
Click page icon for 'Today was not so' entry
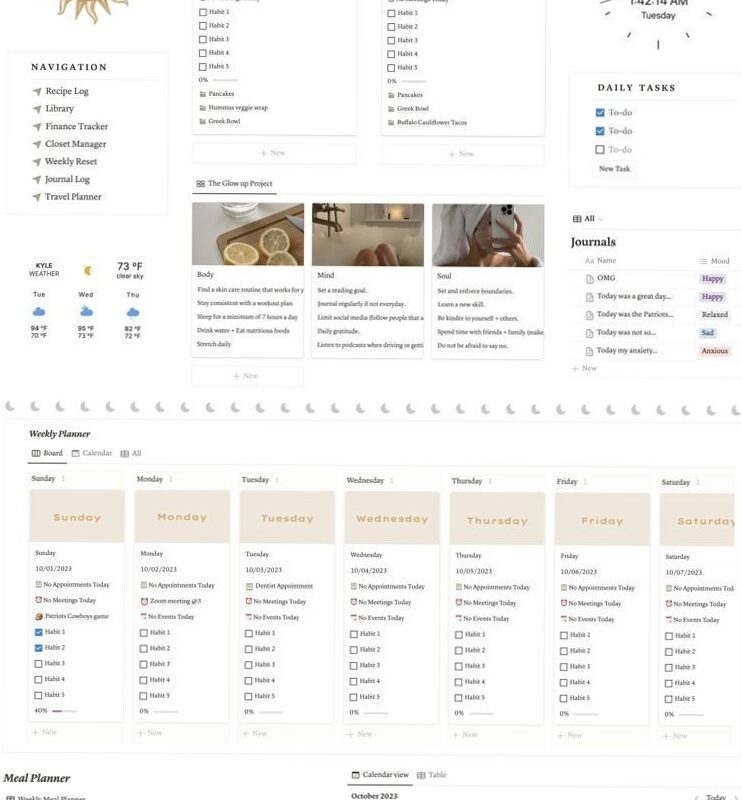click(x=589, y=333)
